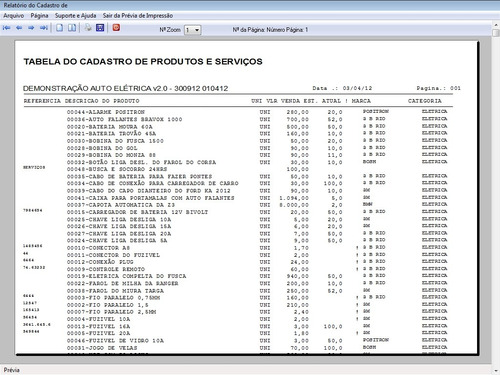Click the red exit preview icon
This screenshot has height=375, width=500.
pos(116,27)
